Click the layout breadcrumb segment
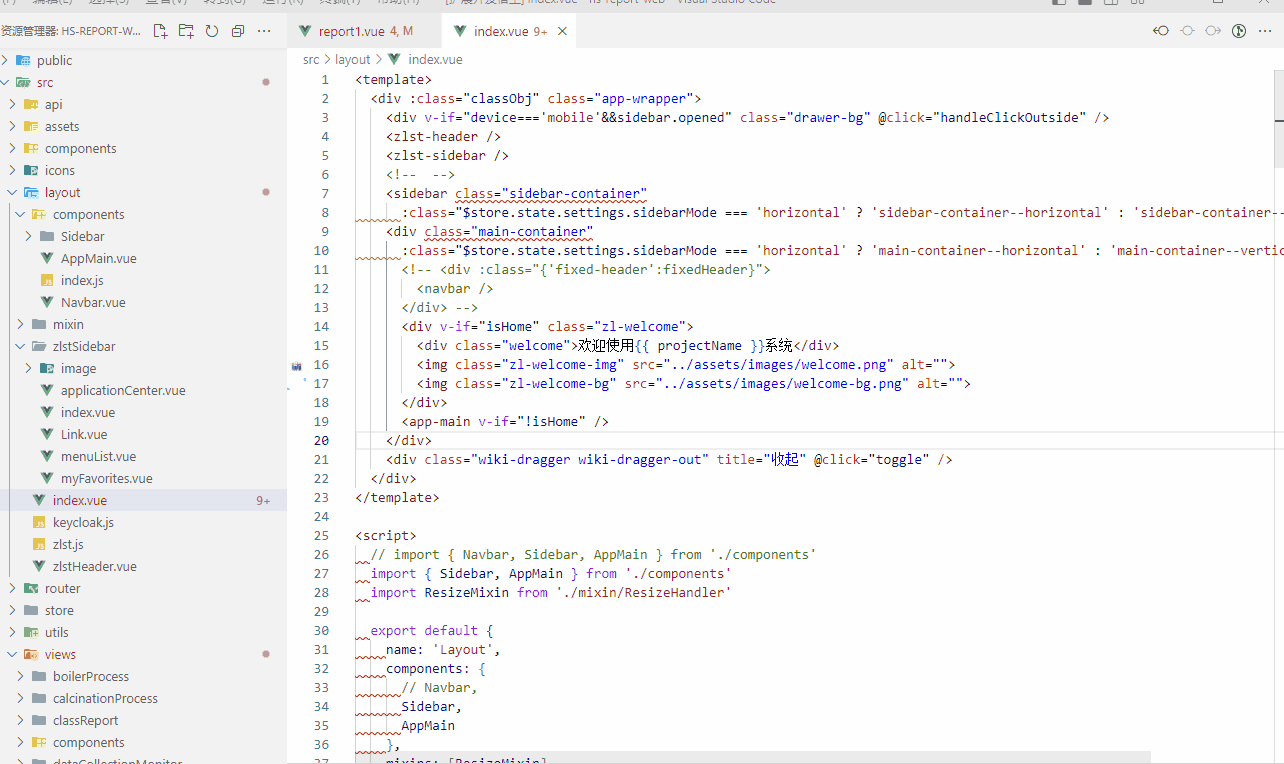The width and height of the screenshot is (1284, 764). pos(352,60)
